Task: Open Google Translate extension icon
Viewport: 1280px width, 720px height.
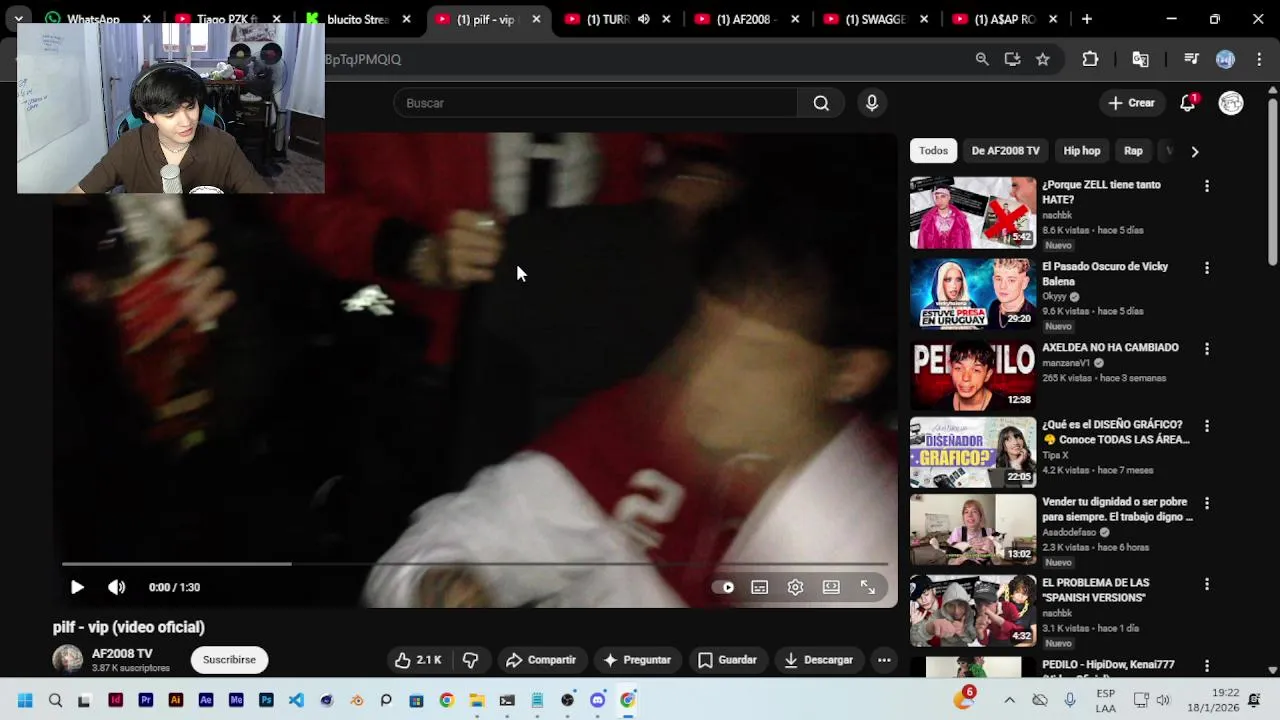Action: [x=1140, y=59]
